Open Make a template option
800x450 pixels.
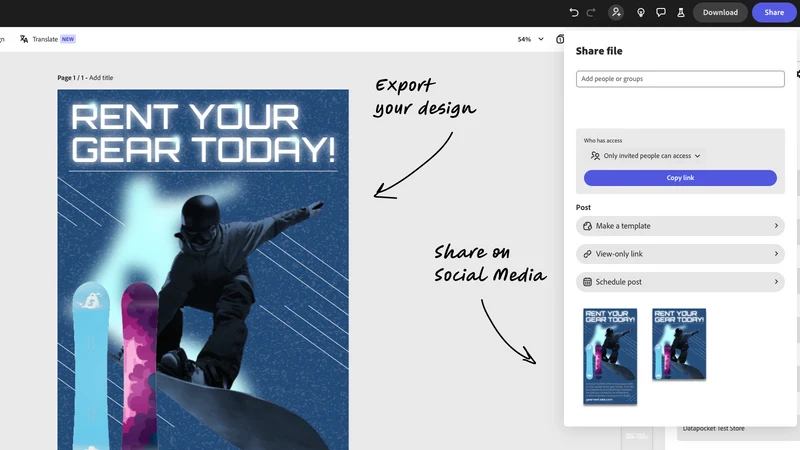coord(680,226)
